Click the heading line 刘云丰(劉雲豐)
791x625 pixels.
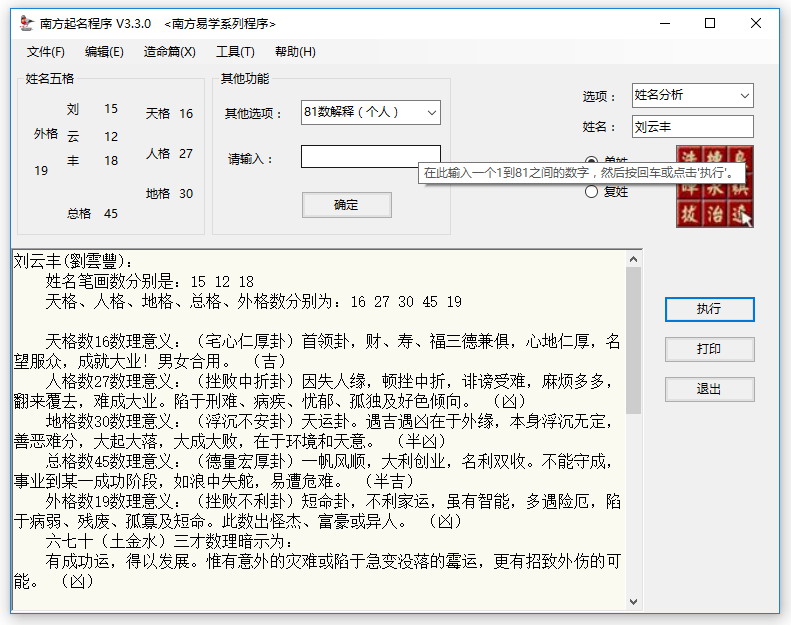pyautogui.click(x=74, y=261)
